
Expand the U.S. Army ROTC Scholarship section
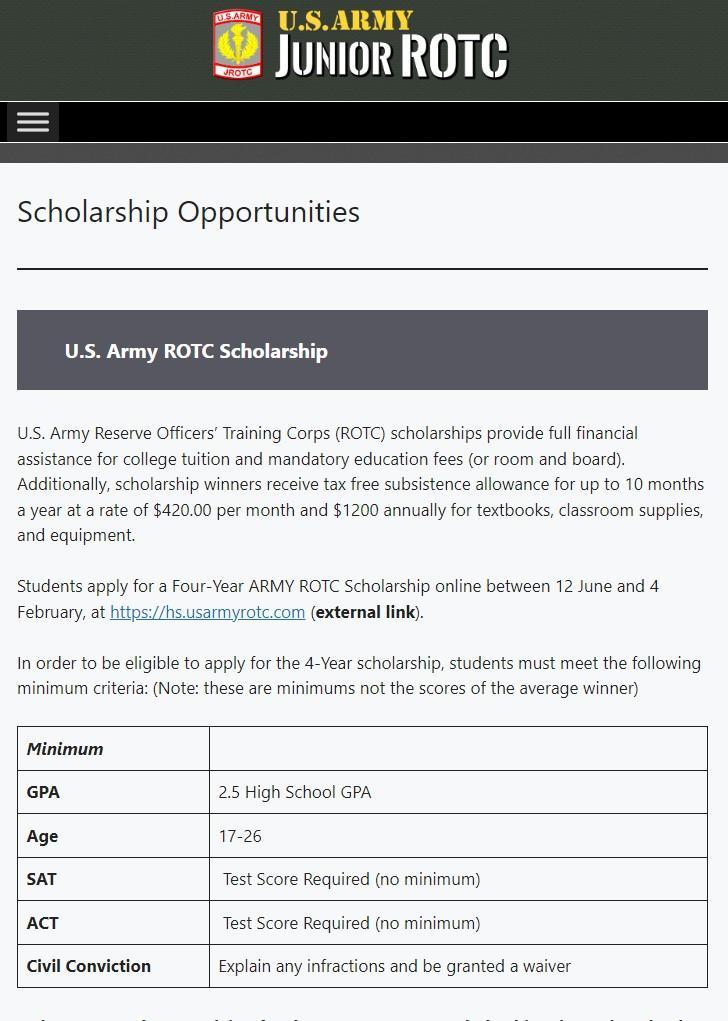(x=196, y=351)
